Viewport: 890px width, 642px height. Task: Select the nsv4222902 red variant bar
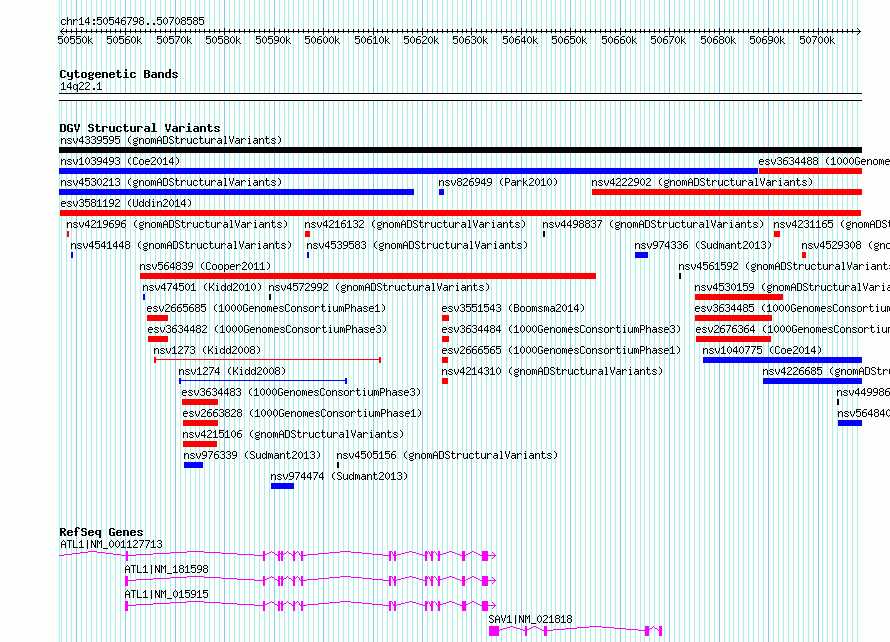[x=727, y=192]
